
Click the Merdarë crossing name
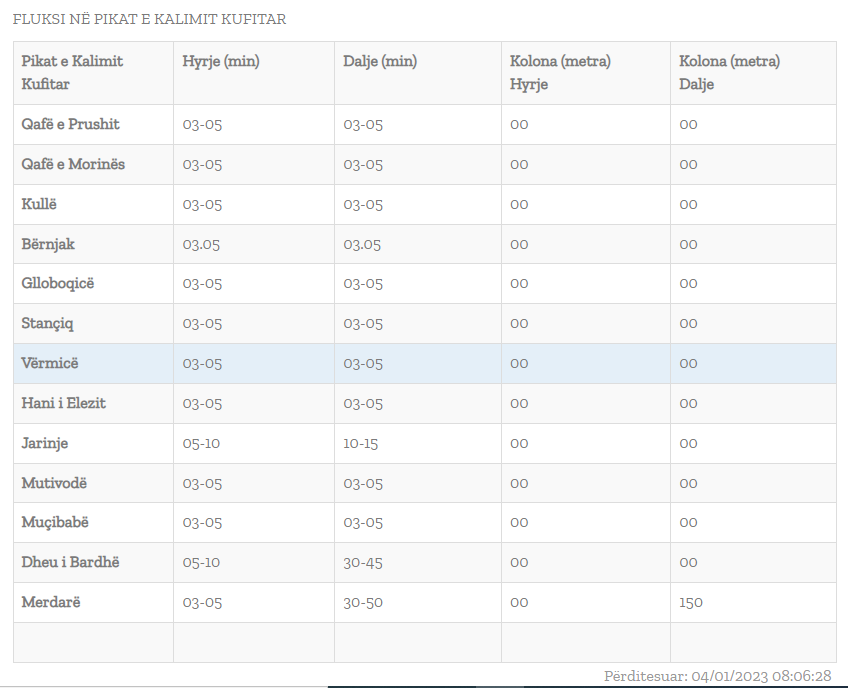coord(51,602)
